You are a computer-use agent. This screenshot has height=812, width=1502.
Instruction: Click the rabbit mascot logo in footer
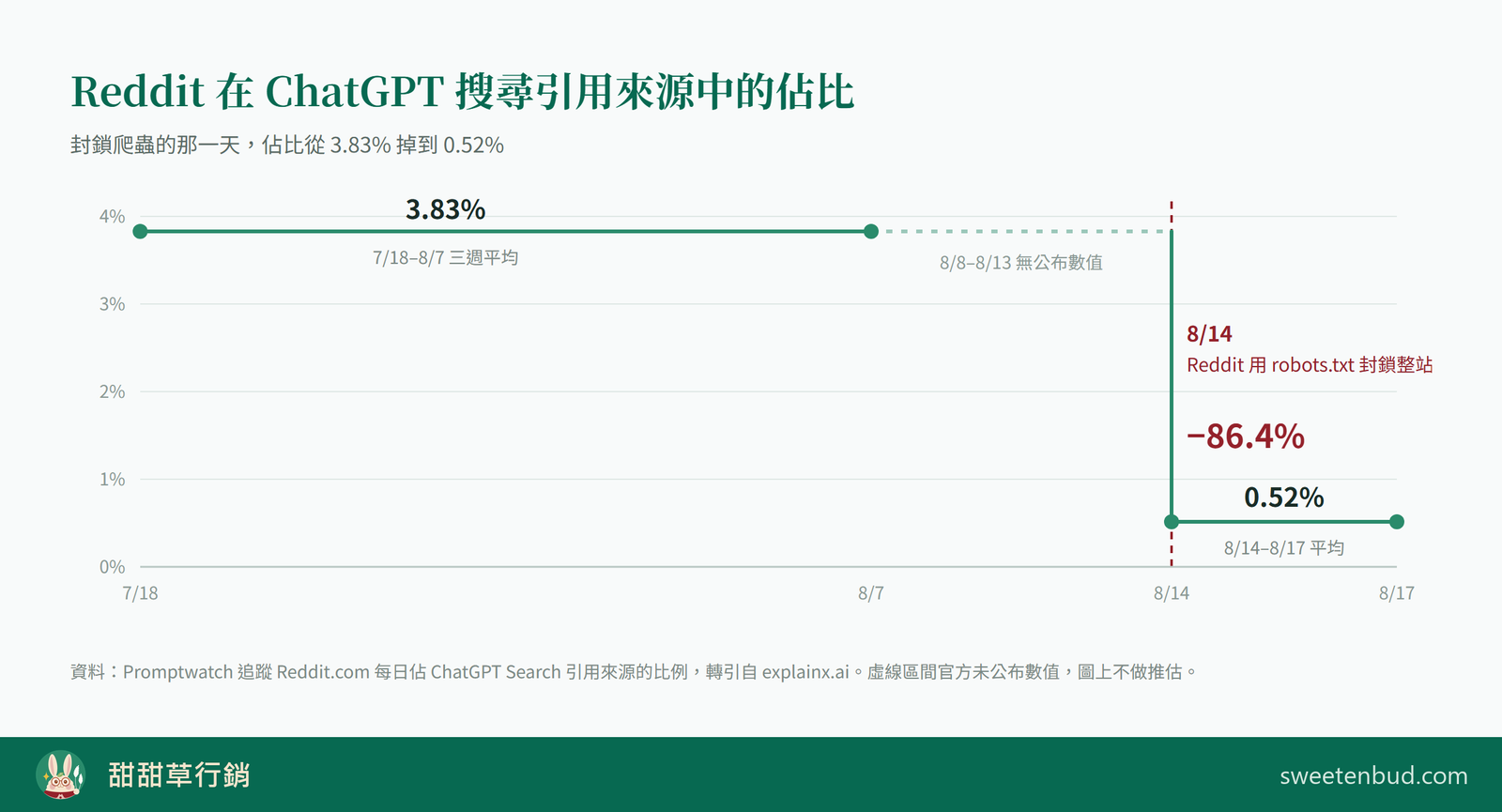coord(61,775)
